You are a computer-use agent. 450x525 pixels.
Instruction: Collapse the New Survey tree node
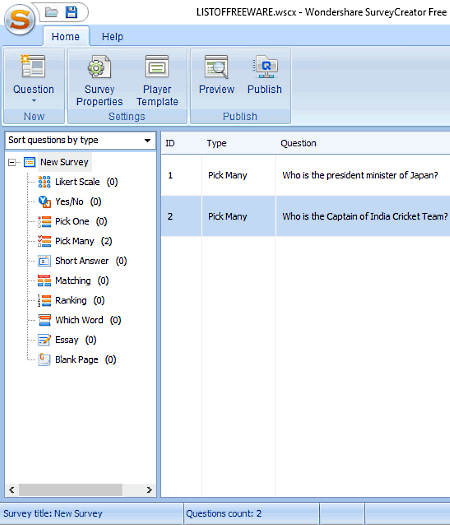click(x=12, y=162)
